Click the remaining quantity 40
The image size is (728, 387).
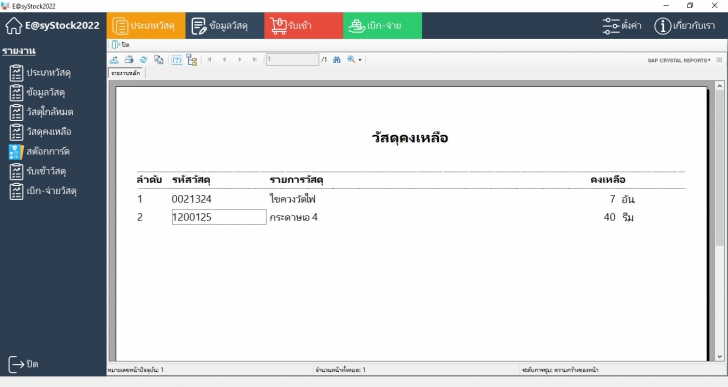(610, 217)
